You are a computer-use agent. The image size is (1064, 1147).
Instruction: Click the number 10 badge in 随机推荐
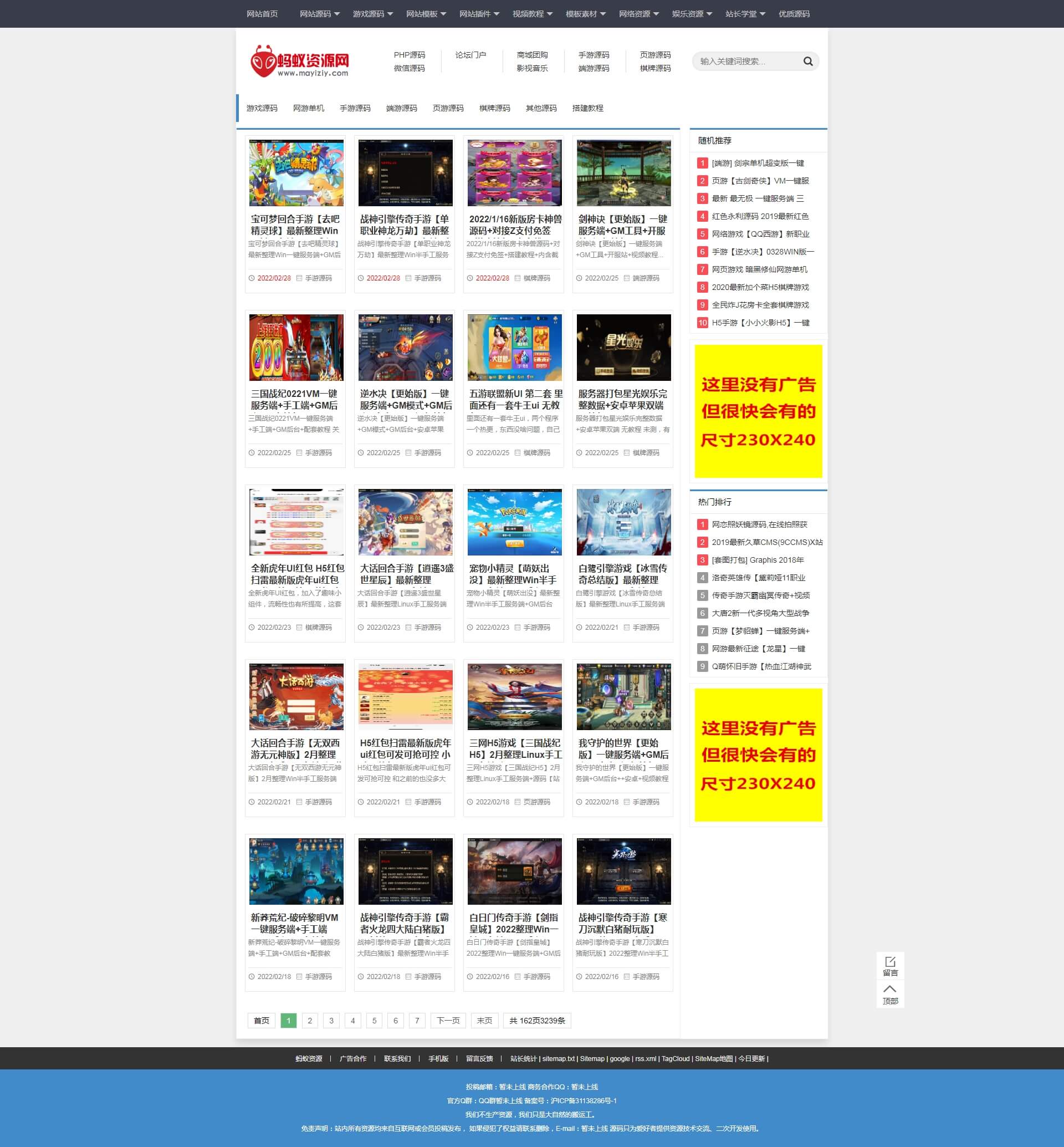point(702,323)
